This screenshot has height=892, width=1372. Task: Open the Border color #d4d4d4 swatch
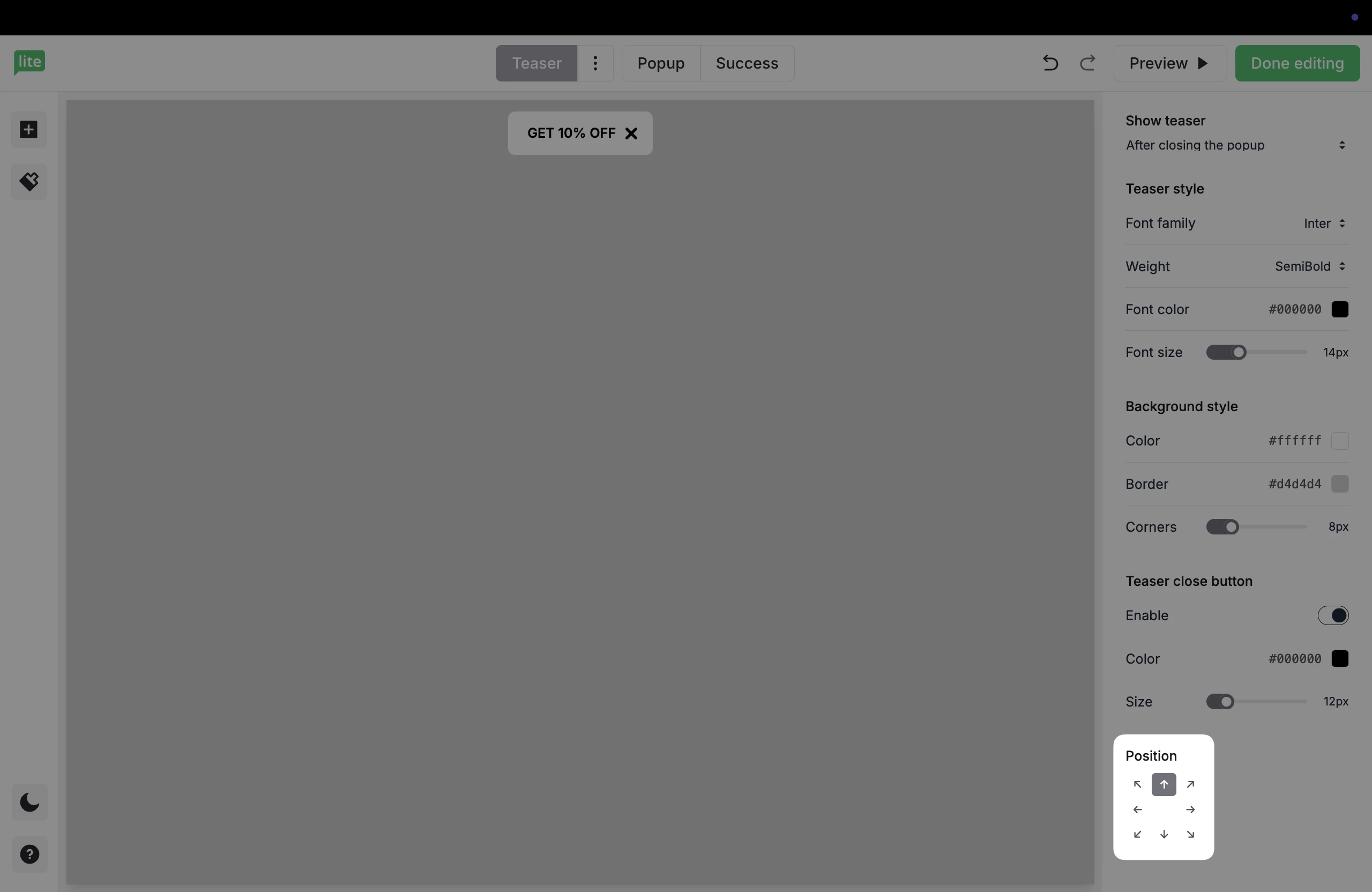1339,484
